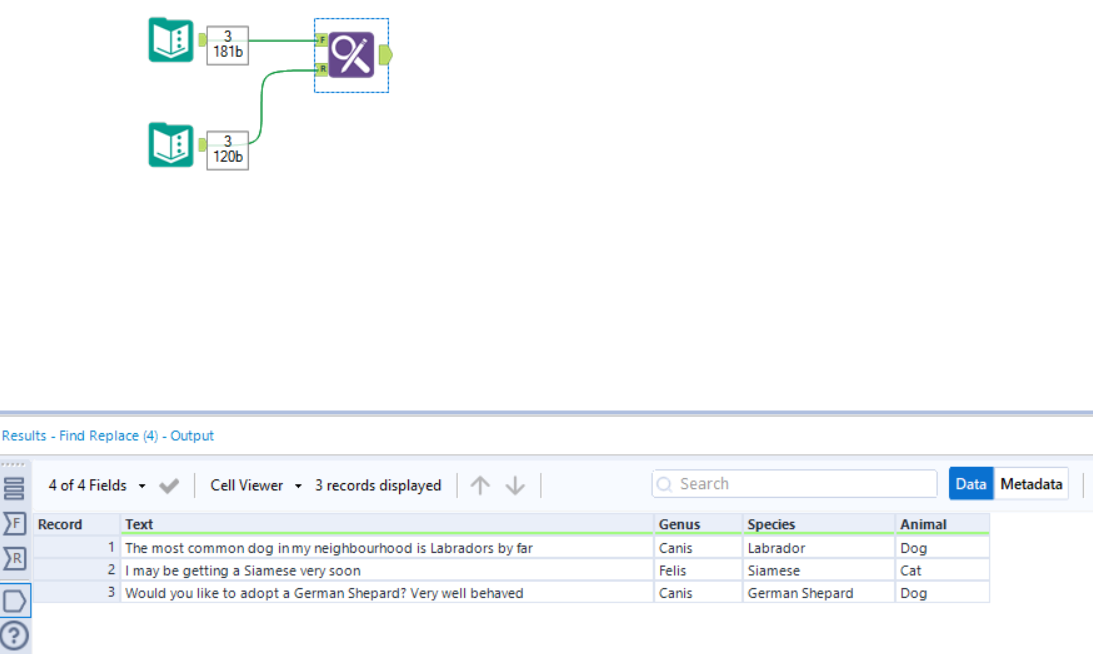Click the up arrow to view previous record
Image resolution: width=1093 pixels, height=654 pixels.
tap(481, 484)
